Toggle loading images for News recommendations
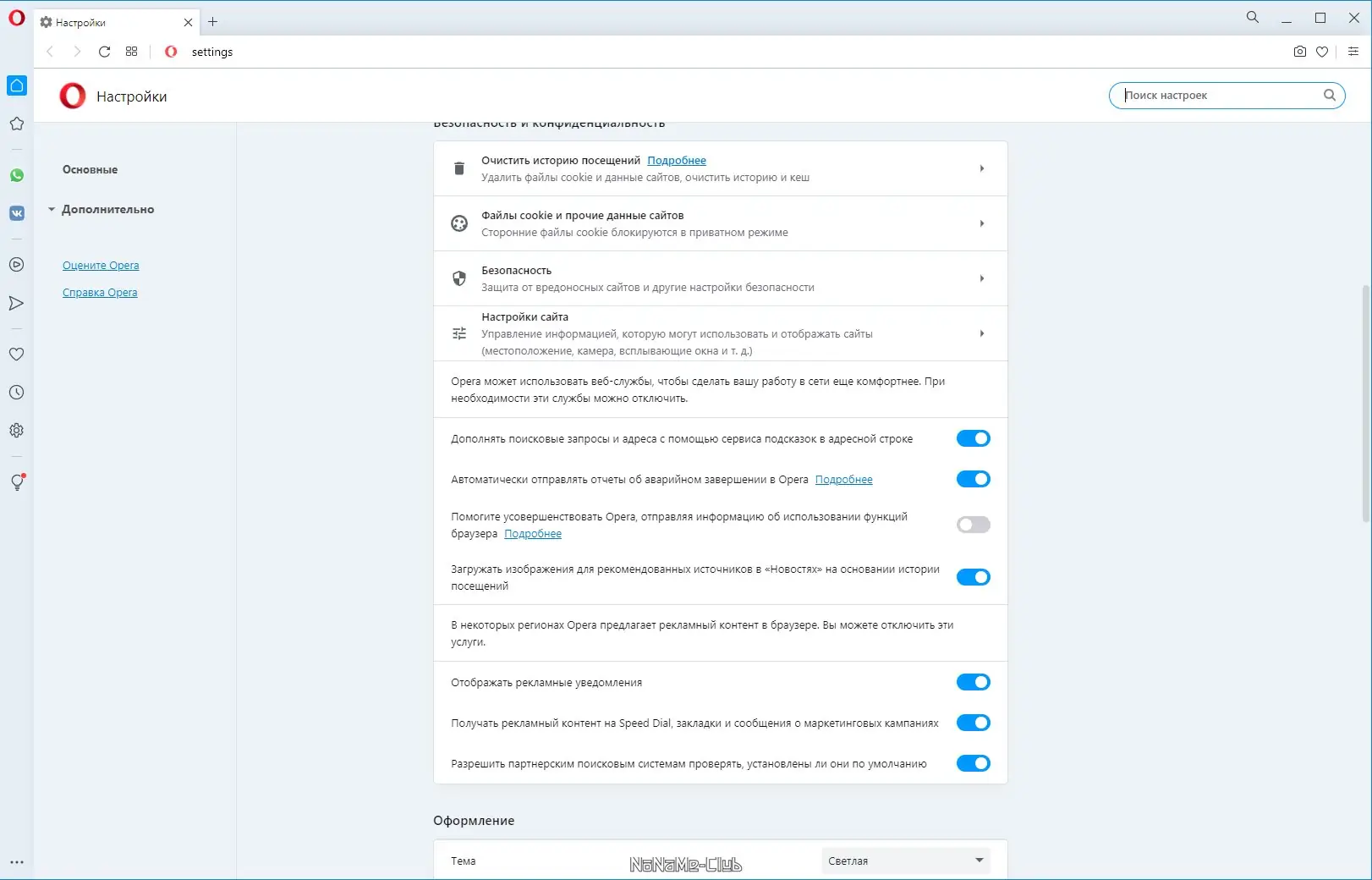This screenshot has height=880, width=1372. point(974,577)
